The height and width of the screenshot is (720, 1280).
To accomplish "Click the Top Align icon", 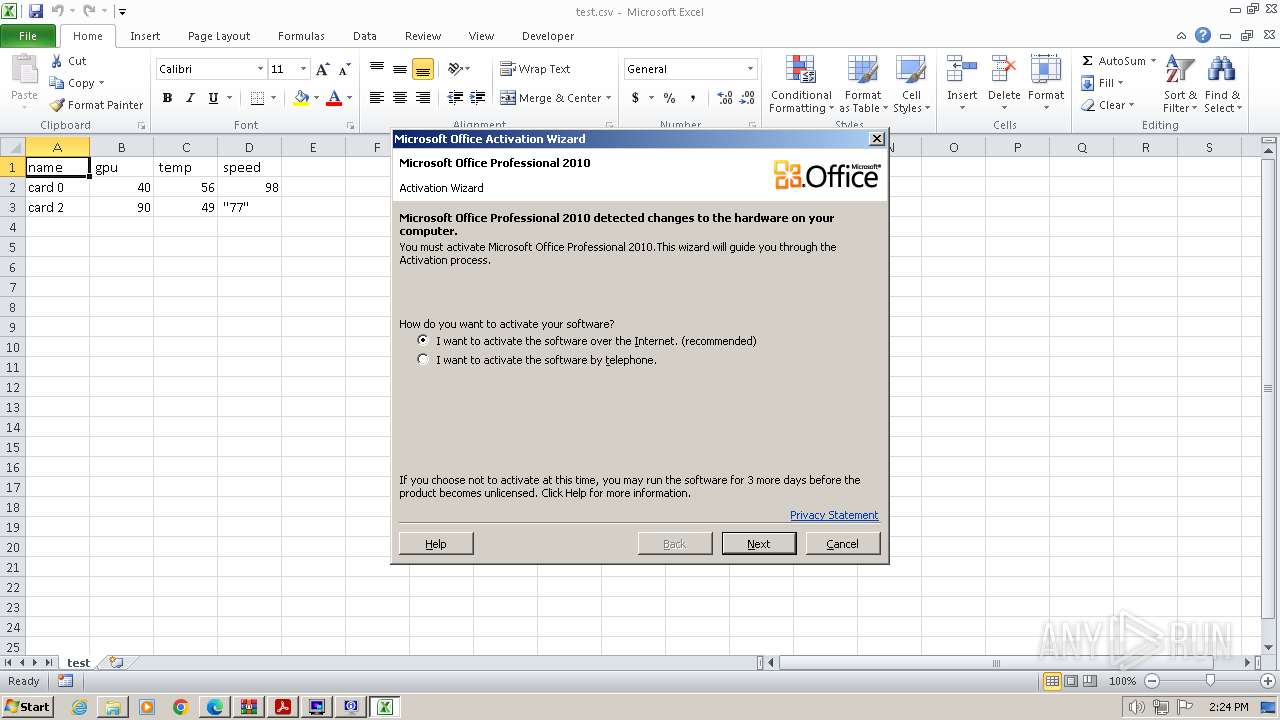I will (377, 69).
